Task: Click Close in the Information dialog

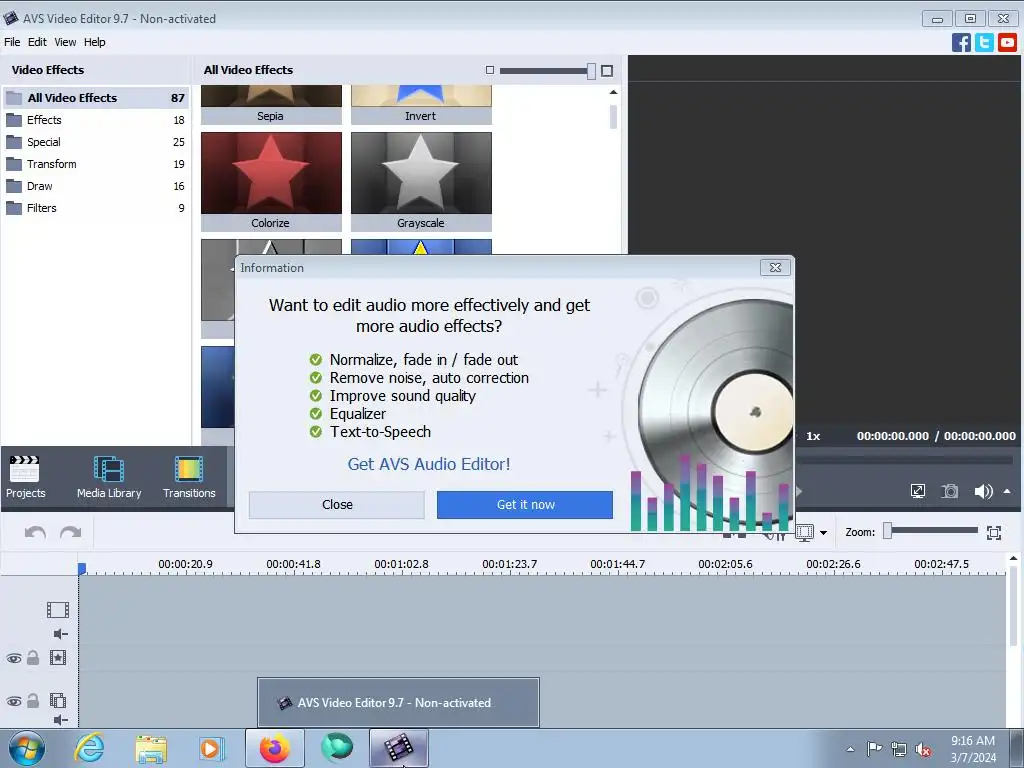Action: pyautogui.click(x=337, y=505)
